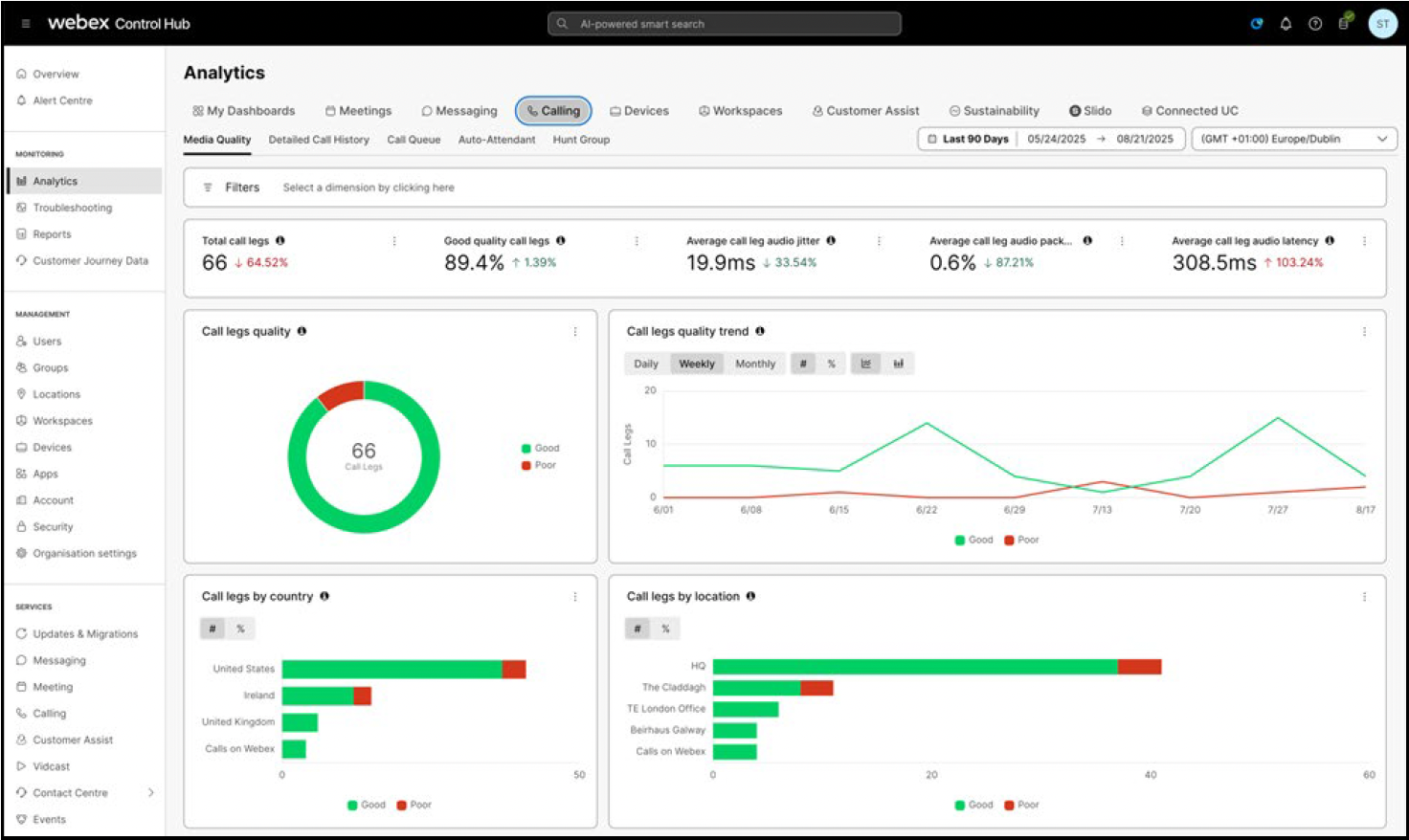Viewport: 1409px width, 840px height.
Task: Show info for Good quality call legs
Action: click(x=561, y=240)
